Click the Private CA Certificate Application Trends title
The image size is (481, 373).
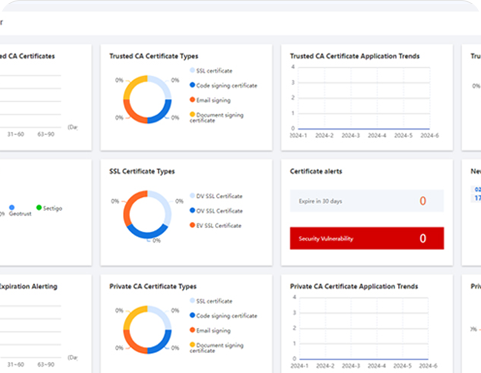coord(354,286)
